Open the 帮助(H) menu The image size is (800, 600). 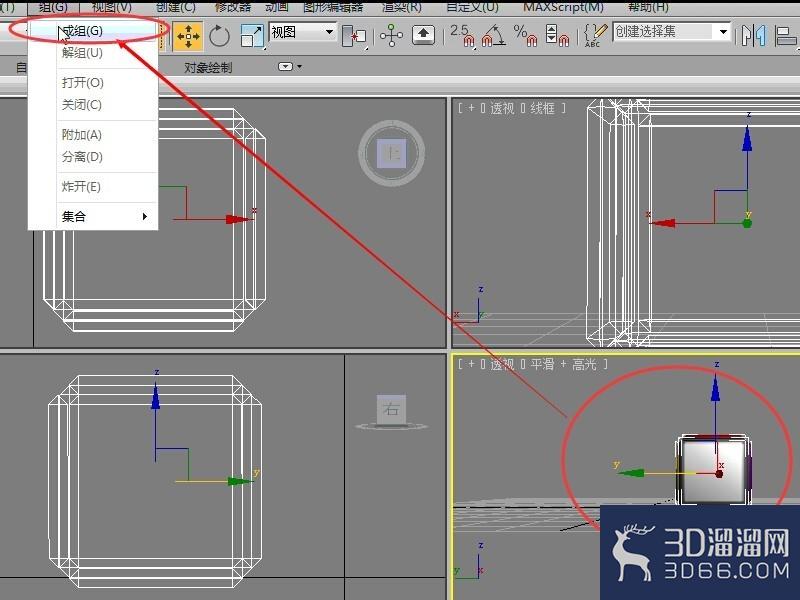648,7
